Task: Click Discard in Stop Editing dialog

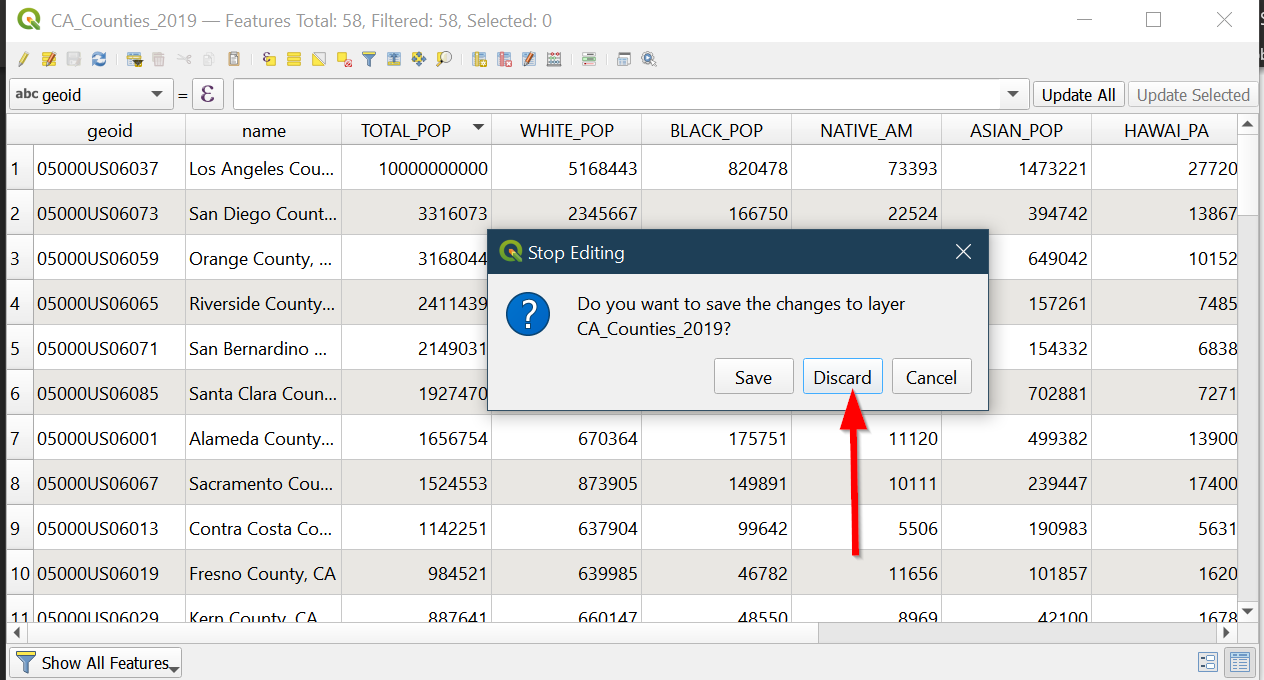Action: point(842,377)
